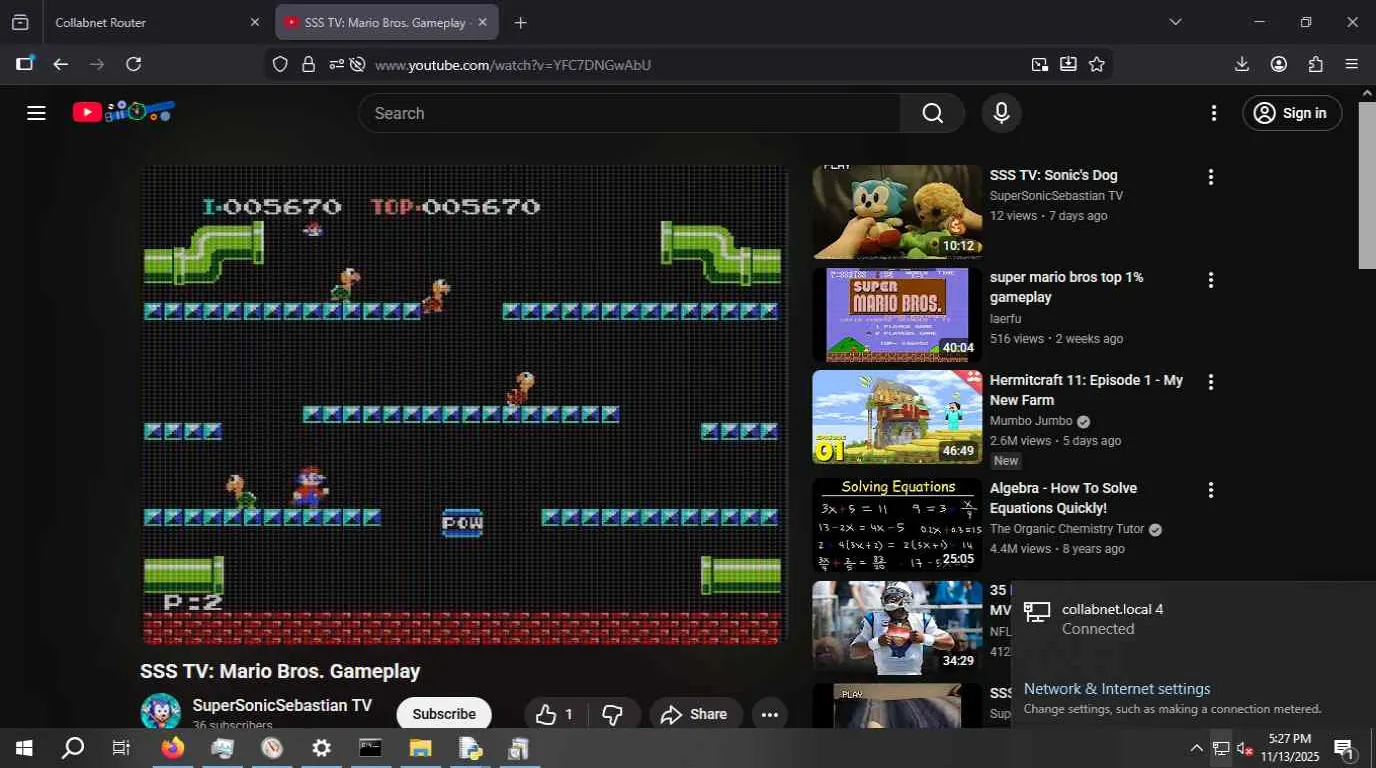Click the page scrollbar up arrow

[1367, 94]
